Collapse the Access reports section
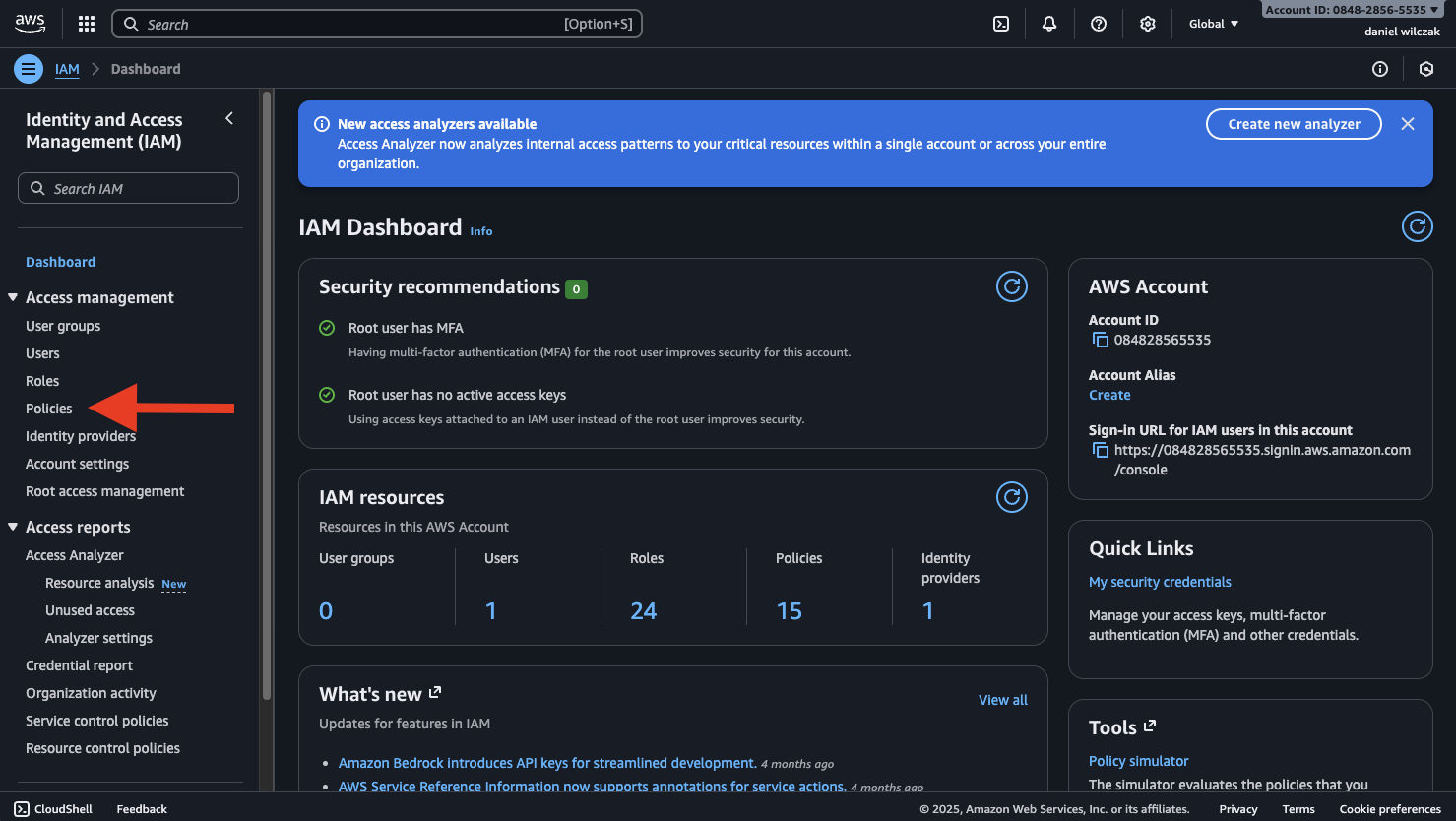 coord(13,527)
